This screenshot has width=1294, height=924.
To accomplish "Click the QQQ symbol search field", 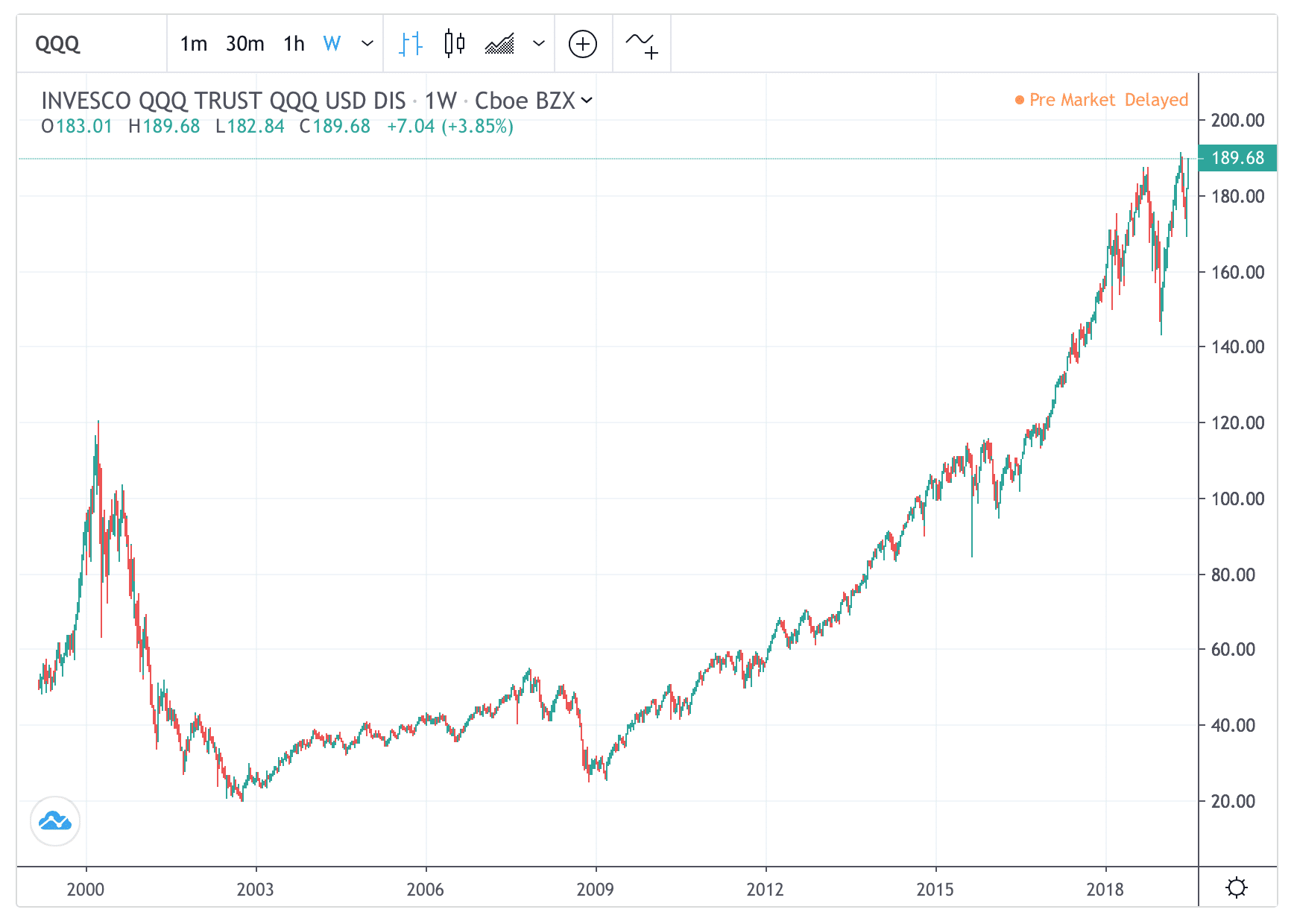I will click(92, 44).
